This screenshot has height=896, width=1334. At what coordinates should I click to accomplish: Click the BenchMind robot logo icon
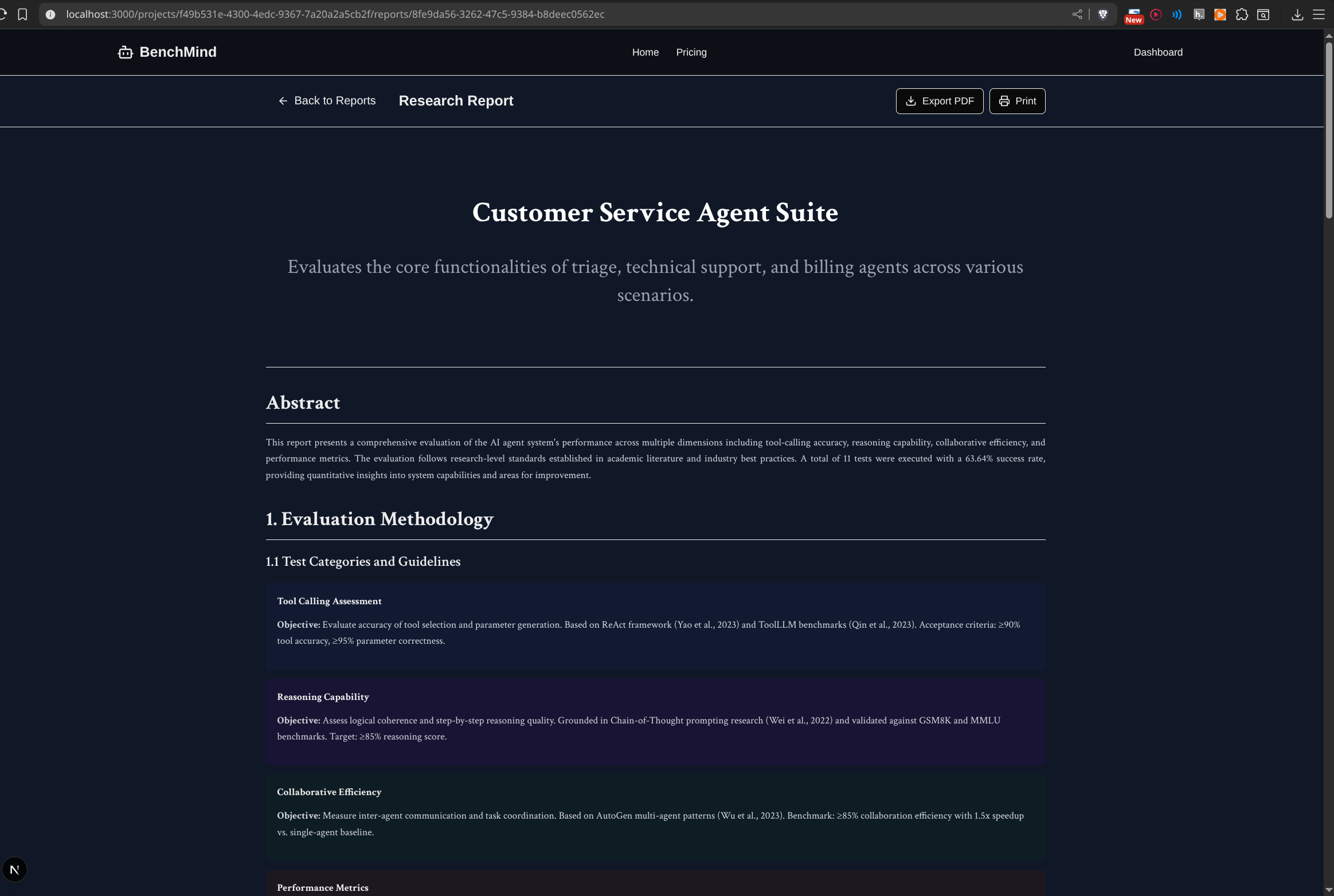(125, 53)
